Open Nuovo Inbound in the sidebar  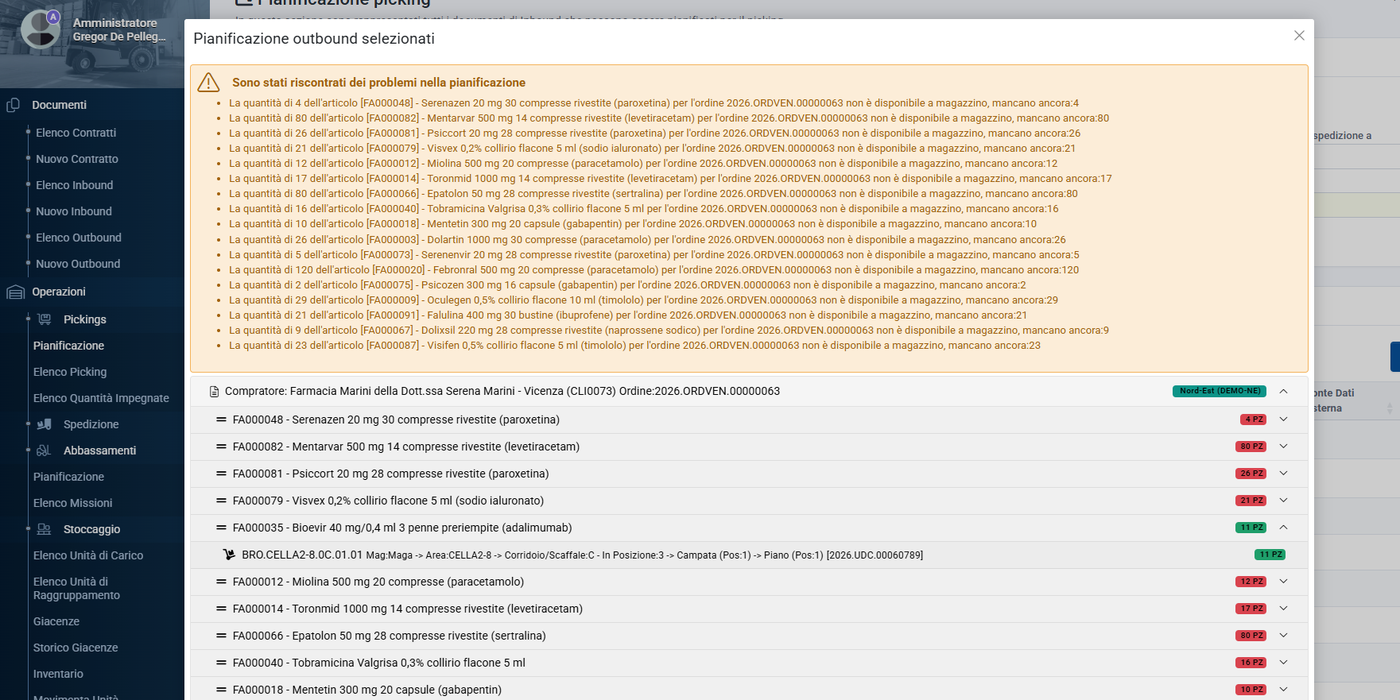pos(74,212)
